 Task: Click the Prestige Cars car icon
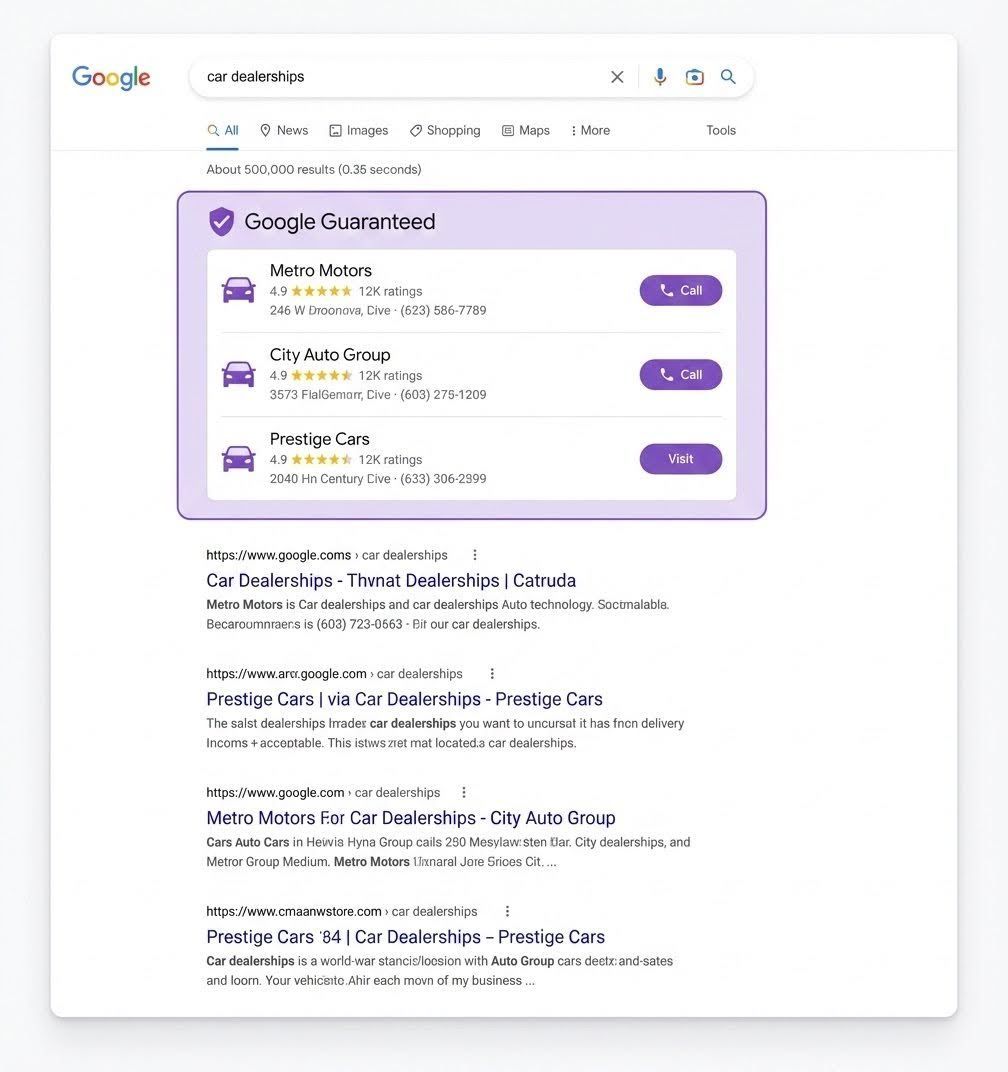coord(238,459)
